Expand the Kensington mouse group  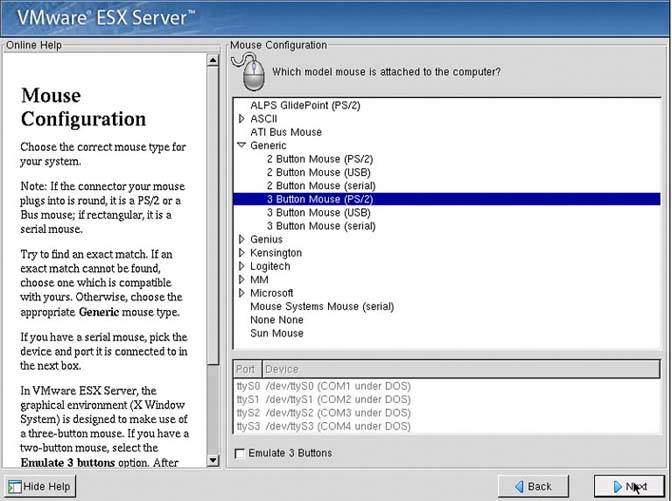[x=241, y=252]
